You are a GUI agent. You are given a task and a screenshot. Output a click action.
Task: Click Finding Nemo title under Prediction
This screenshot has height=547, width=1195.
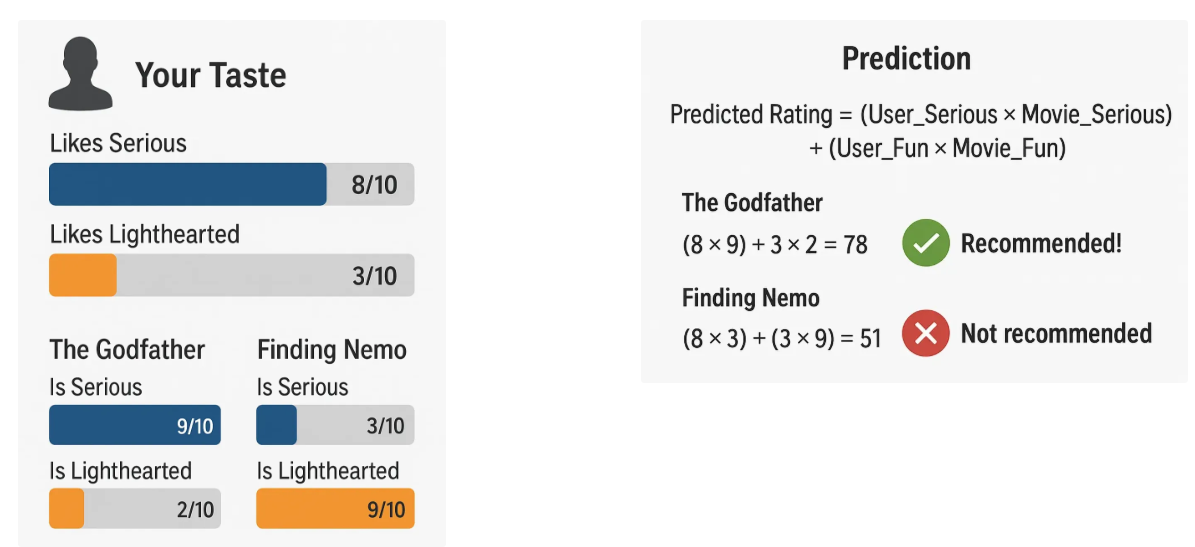coord(750,298)
